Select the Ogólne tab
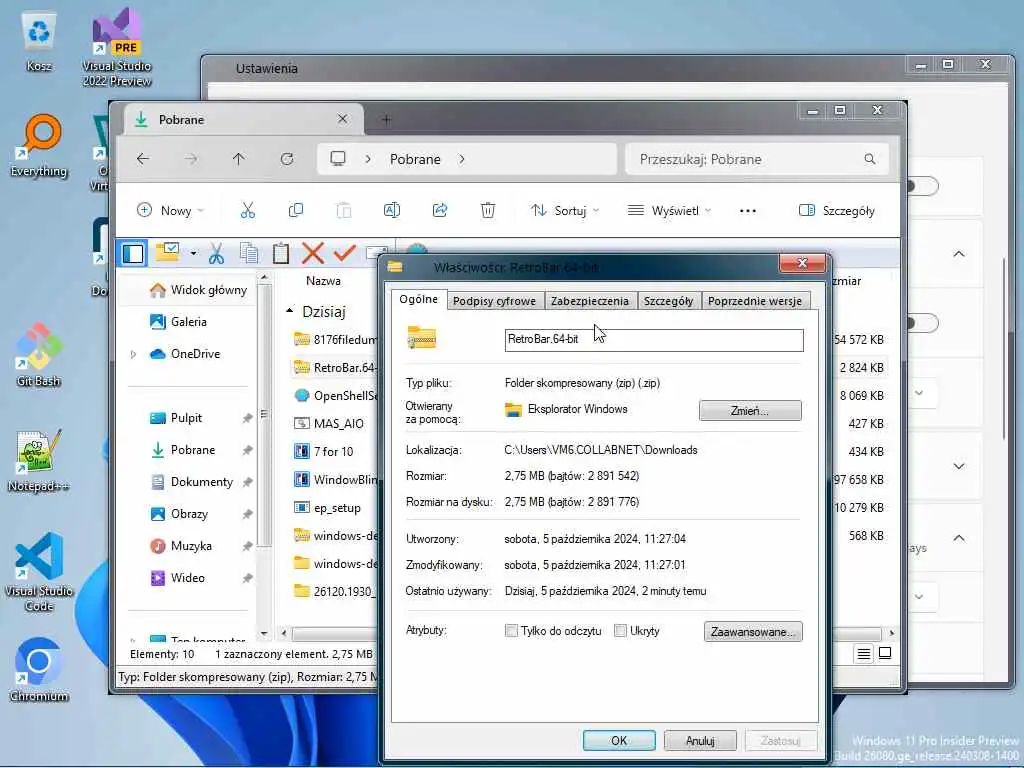The height and width of the screenshot is (768, 1024). click(419, 298)
